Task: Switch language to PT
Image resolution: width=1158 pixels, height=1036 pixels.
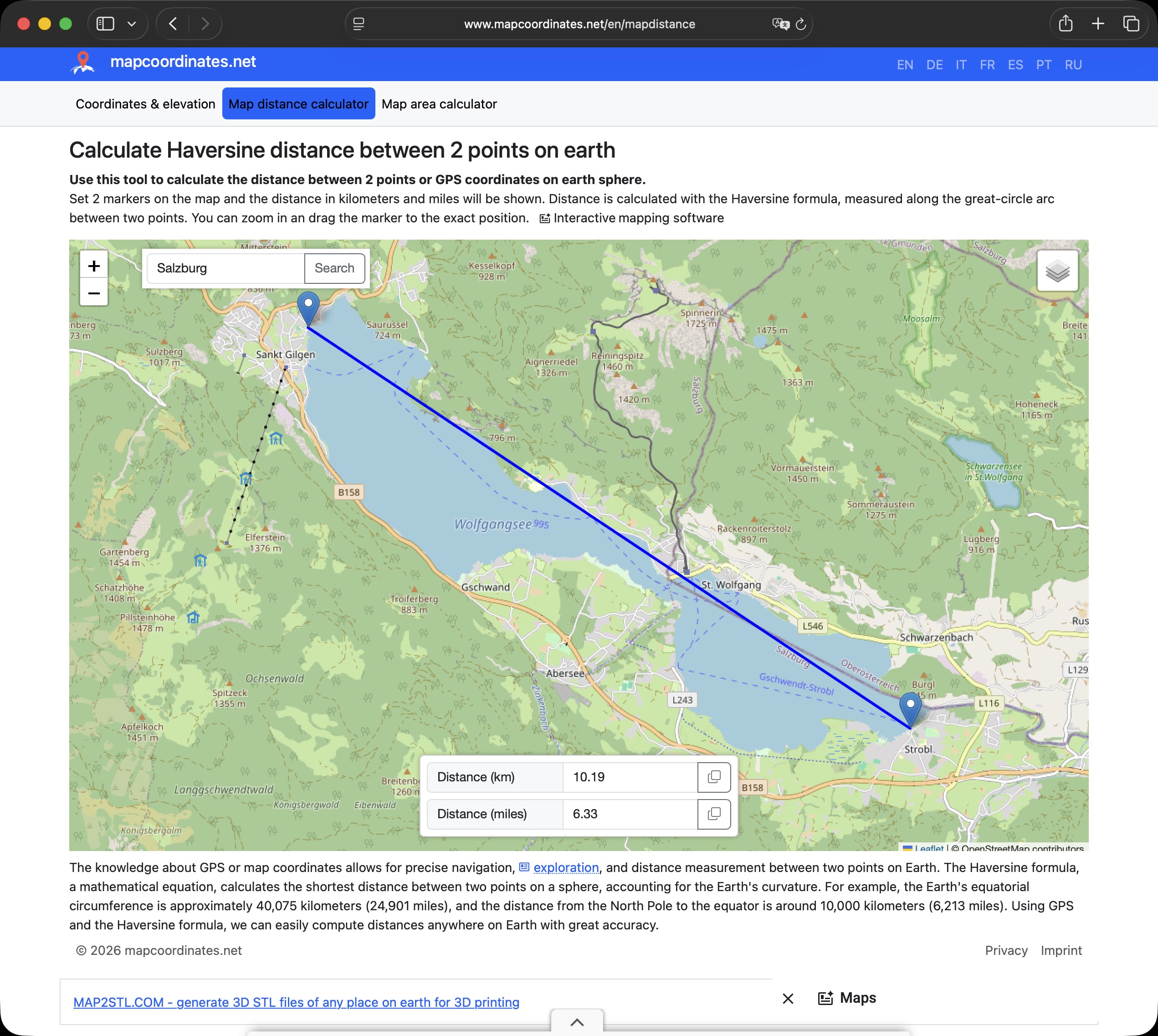Action: click(x=1044, y=65)
